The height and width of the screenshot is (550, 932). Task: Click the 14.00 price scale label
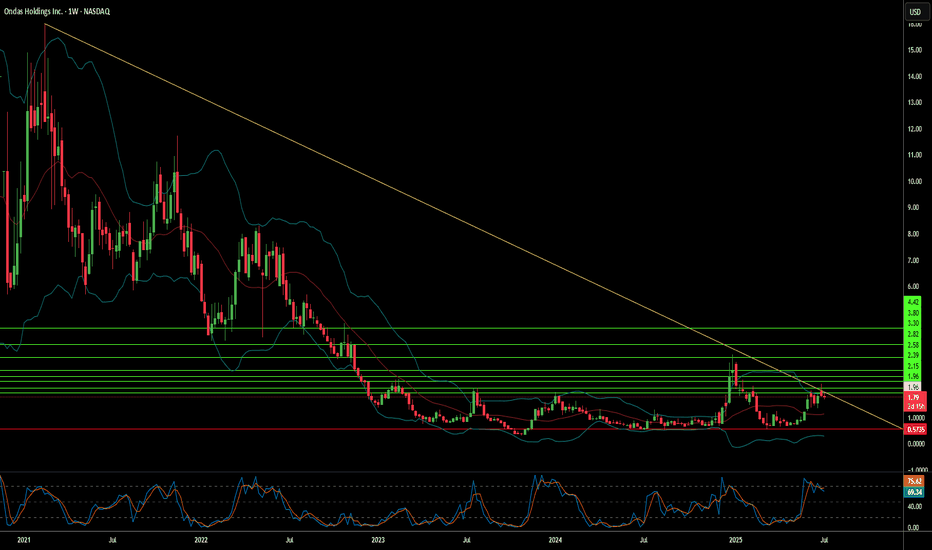[x=915, y=76]
